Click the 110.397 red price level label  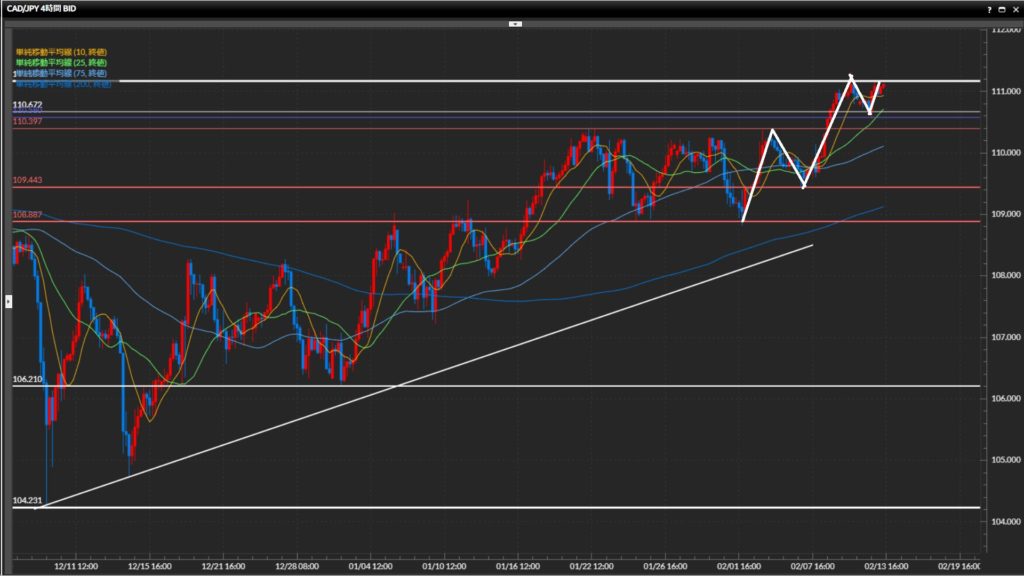click(27, 122)
